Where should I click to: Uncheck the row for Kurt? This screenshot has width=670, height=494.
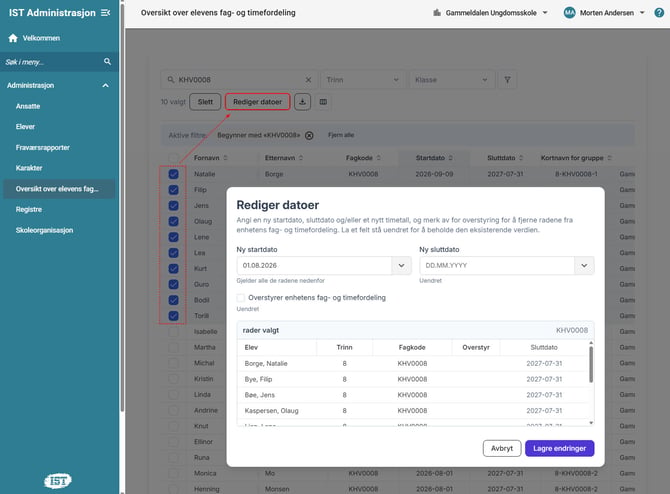coord(173,268)
